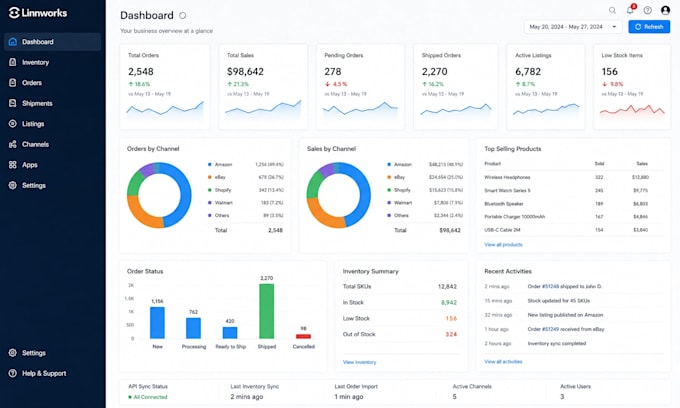Screen dimensions: 680x408
Task: Open the notifications bell
Action: (x=630, y=10)
